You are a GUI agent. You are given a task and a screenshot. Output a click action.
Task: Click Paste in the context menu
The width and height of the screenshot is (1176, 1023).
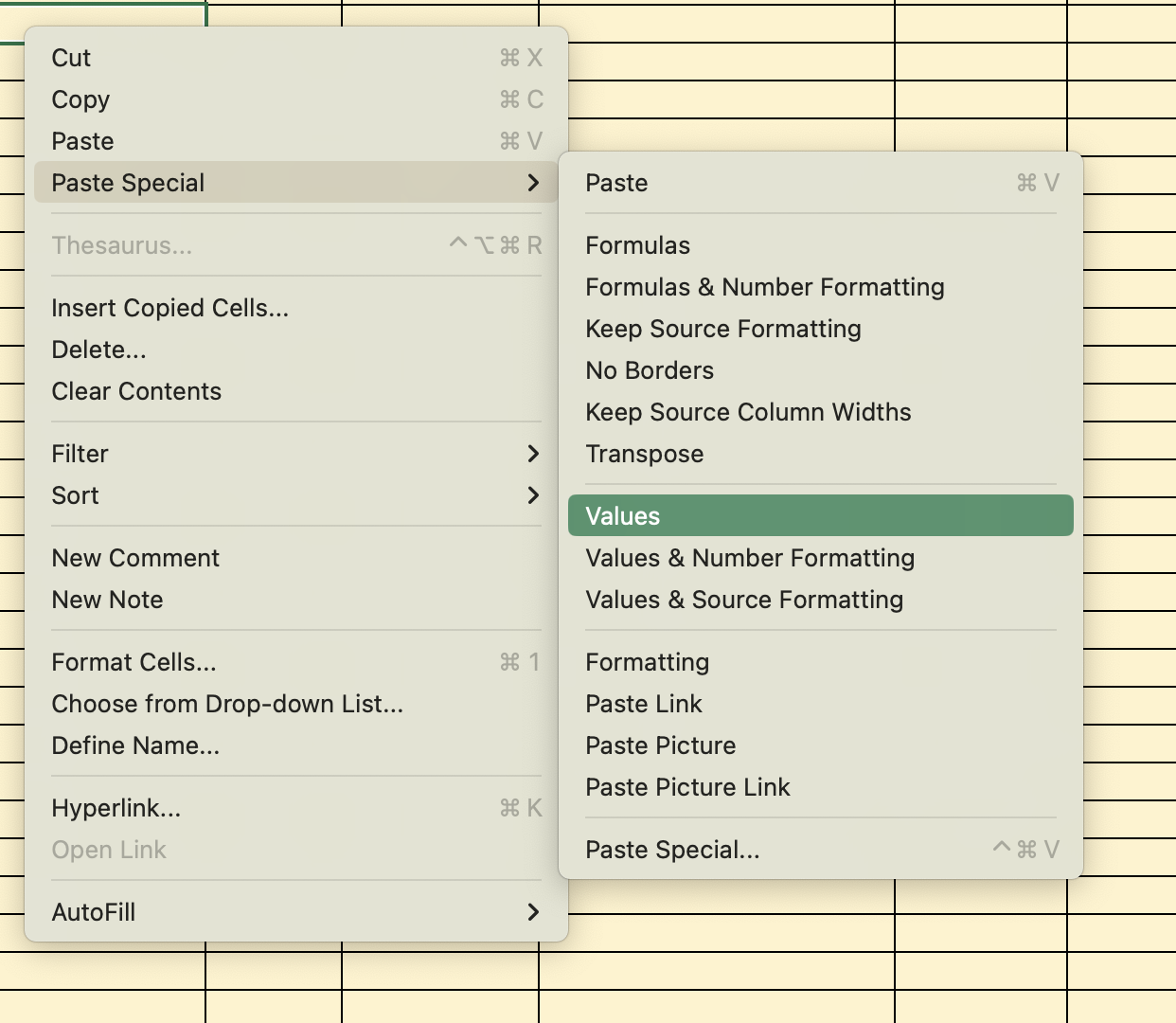(x=81, y=141)
